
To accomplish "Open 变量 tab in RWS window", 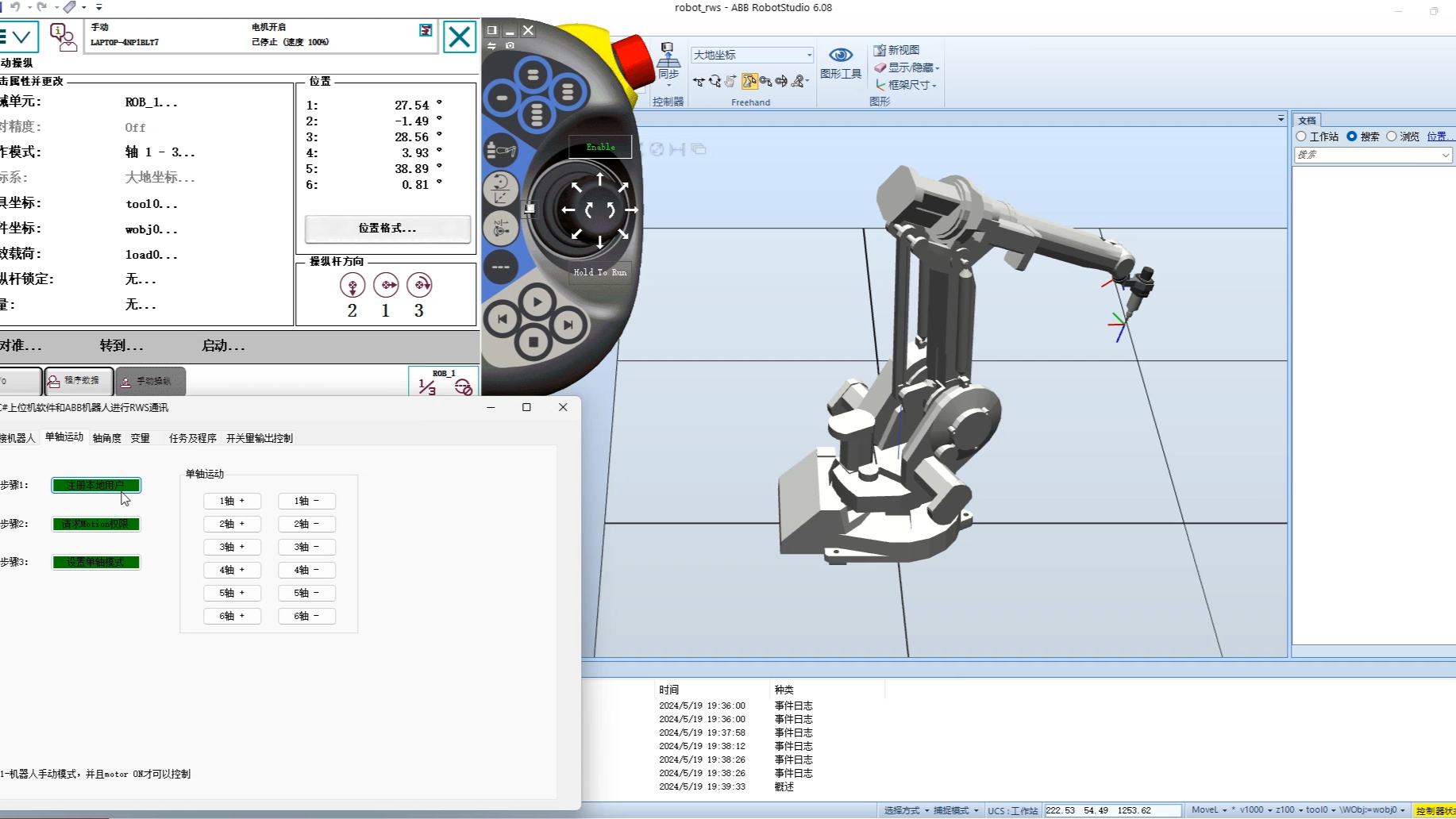I will (x=141, y=438).
